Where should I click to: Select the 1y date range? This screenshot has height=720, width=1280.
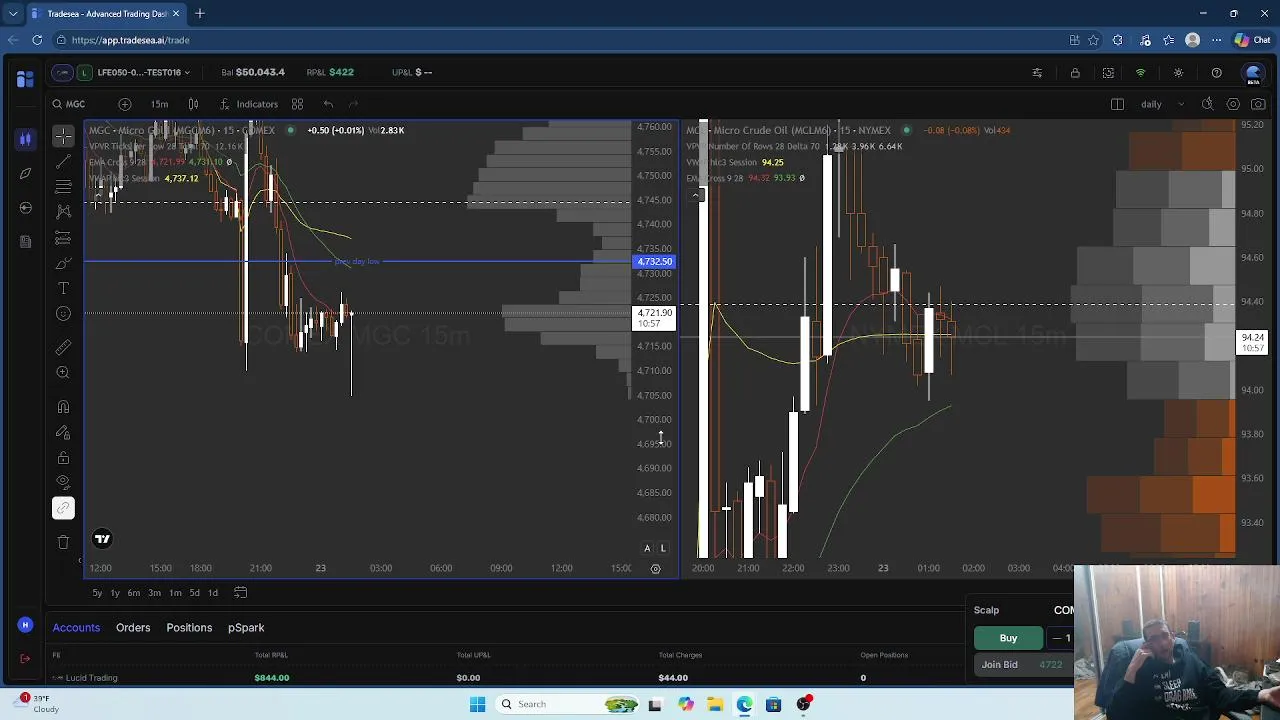[115, 593]
